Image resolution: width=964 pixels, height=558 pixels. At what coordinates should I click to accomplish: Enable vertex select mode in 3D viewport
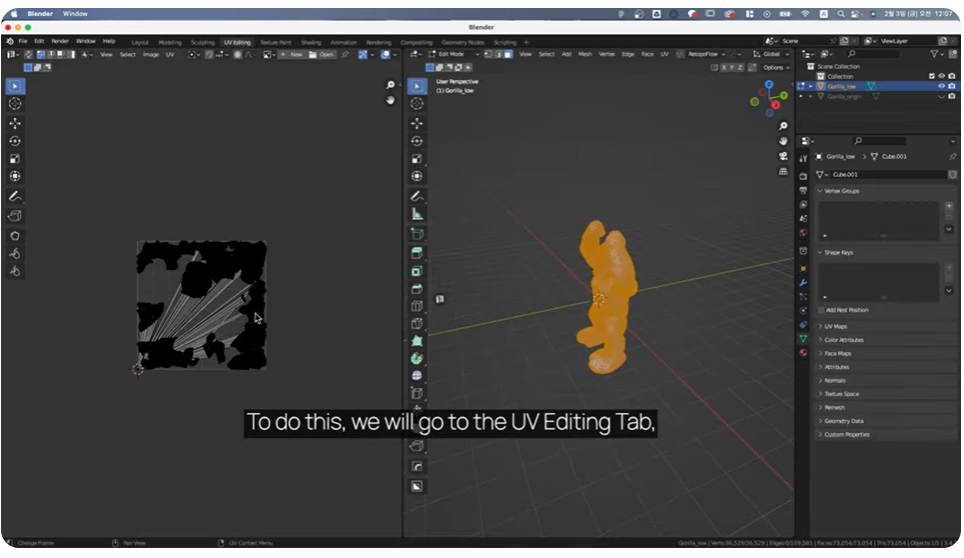pyautogui.click(x=488, y=54)
